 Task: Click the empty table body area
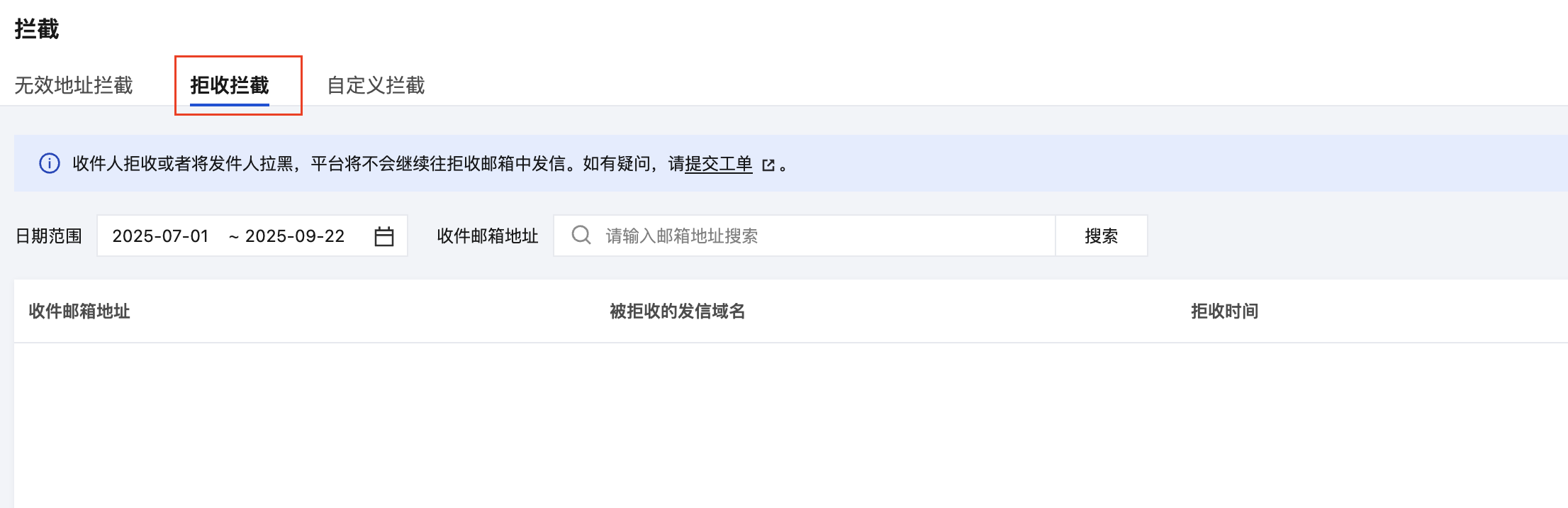pos(780,426)
